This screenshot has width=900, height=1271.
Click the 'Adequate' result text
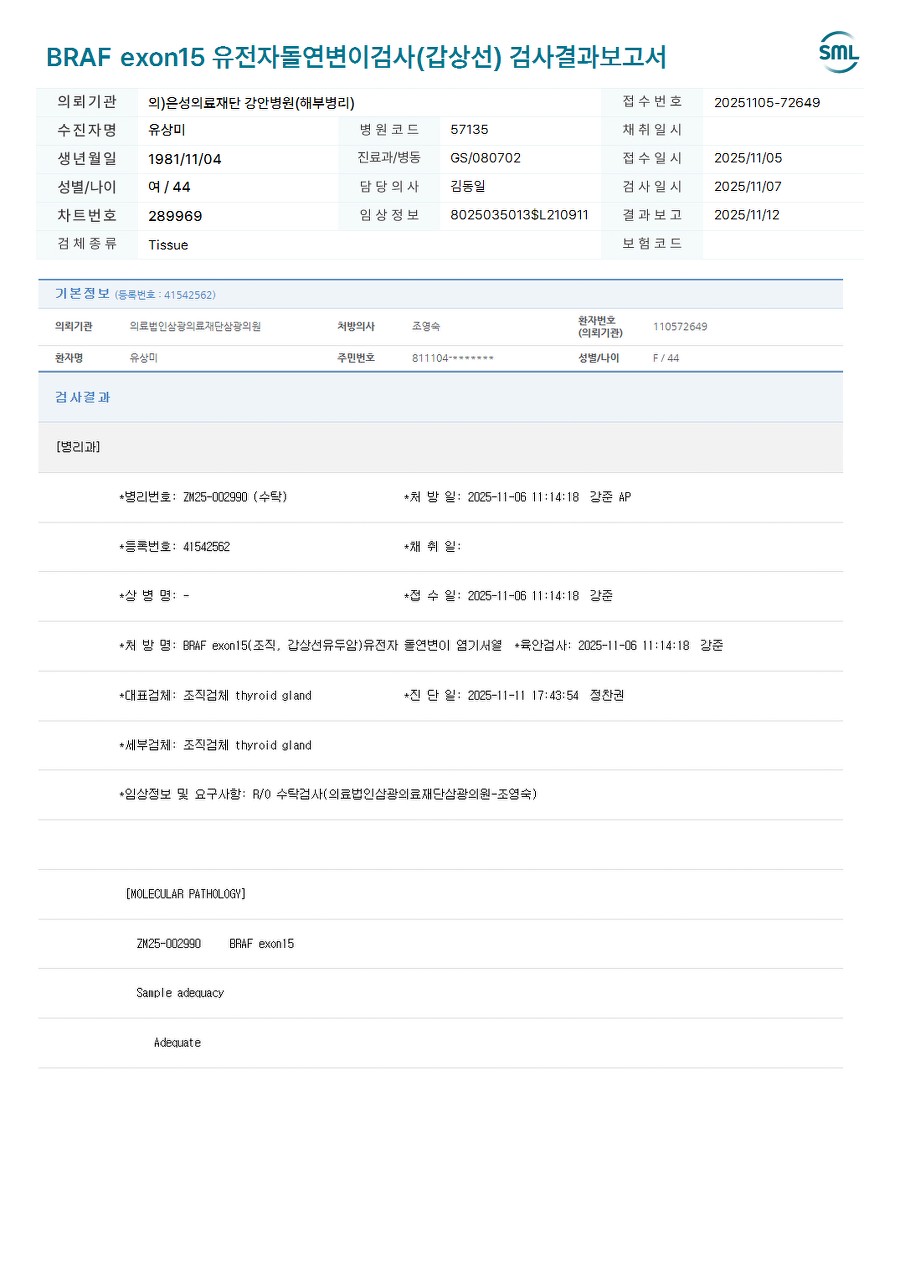click(x=177, y=1043)
